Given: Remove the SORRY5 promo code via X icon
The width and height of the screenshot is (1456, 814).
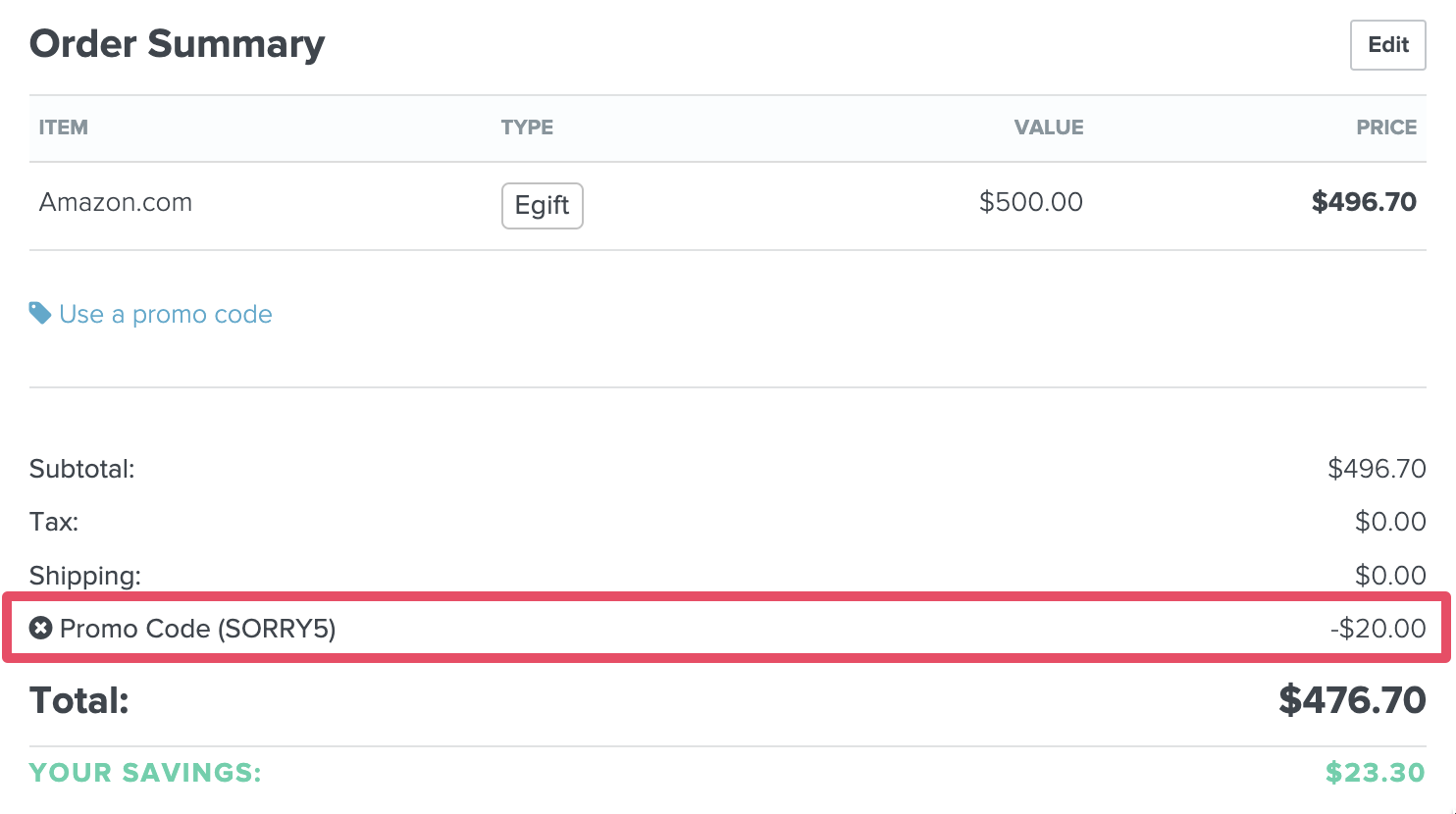Looking at the screenshot, I should [x=40, y=628].
